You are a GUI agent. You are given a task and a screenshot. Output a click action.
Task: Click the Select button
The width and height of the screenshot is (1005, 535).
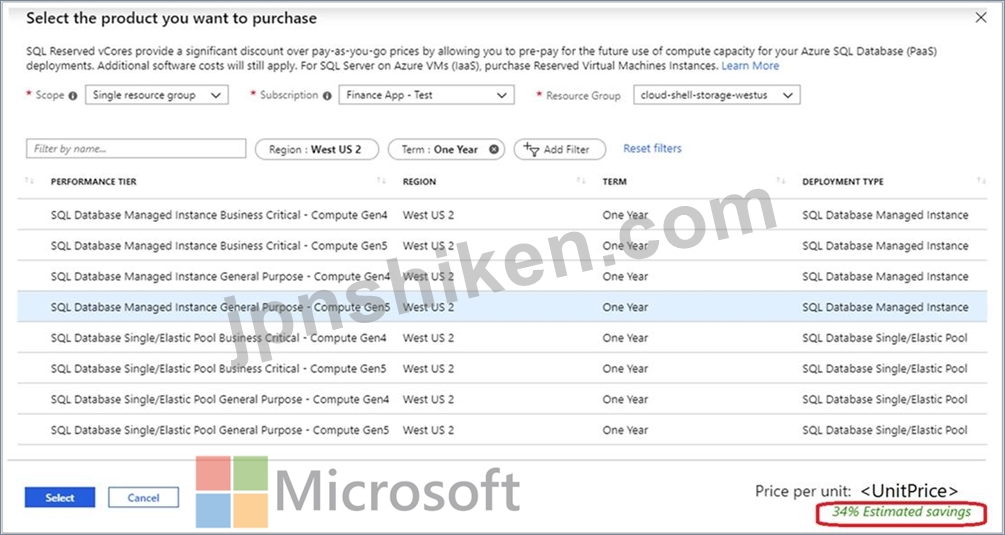(60, 497)
